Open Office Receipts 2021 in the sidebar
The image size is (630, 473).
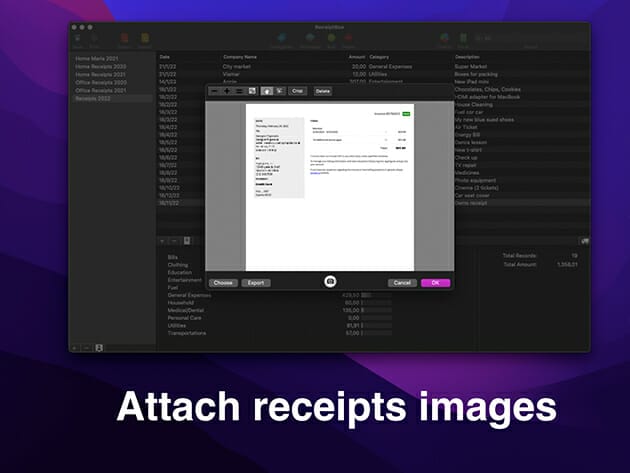click(x=102, y=92)
